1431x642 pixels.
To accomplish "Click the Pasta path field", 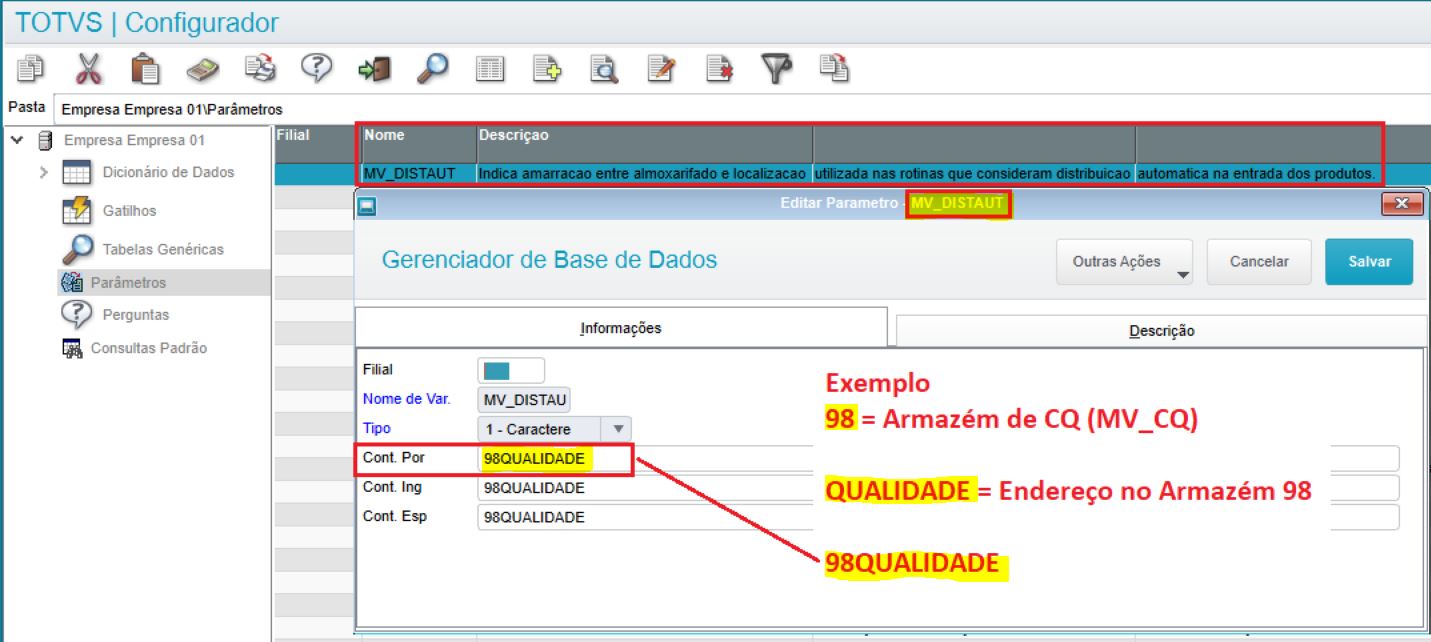I will pyautogui.click(x=740, y=109).
